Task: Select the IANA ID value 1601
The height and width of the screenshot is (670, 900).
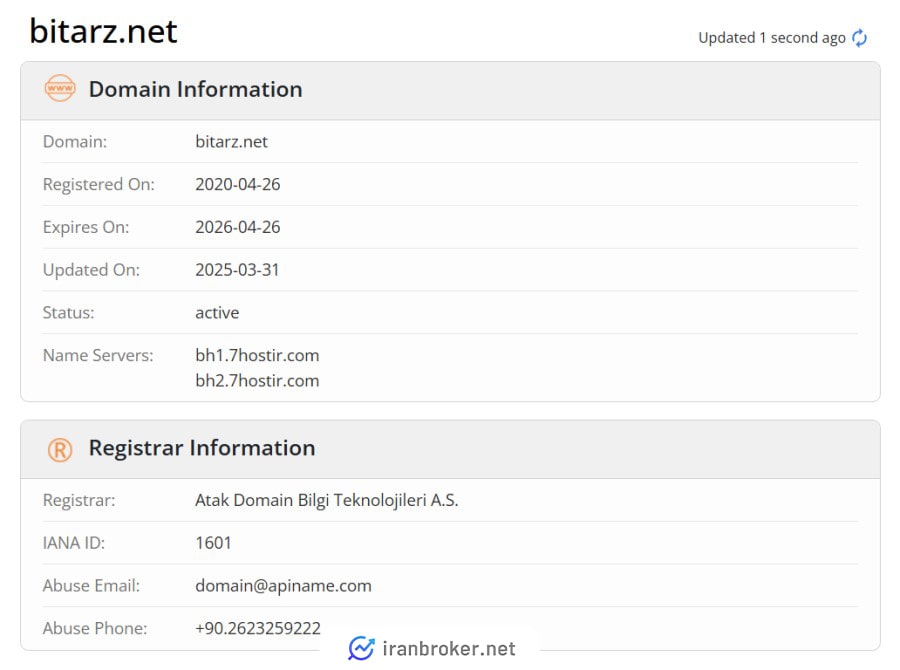Action: (x=213, y=543)
